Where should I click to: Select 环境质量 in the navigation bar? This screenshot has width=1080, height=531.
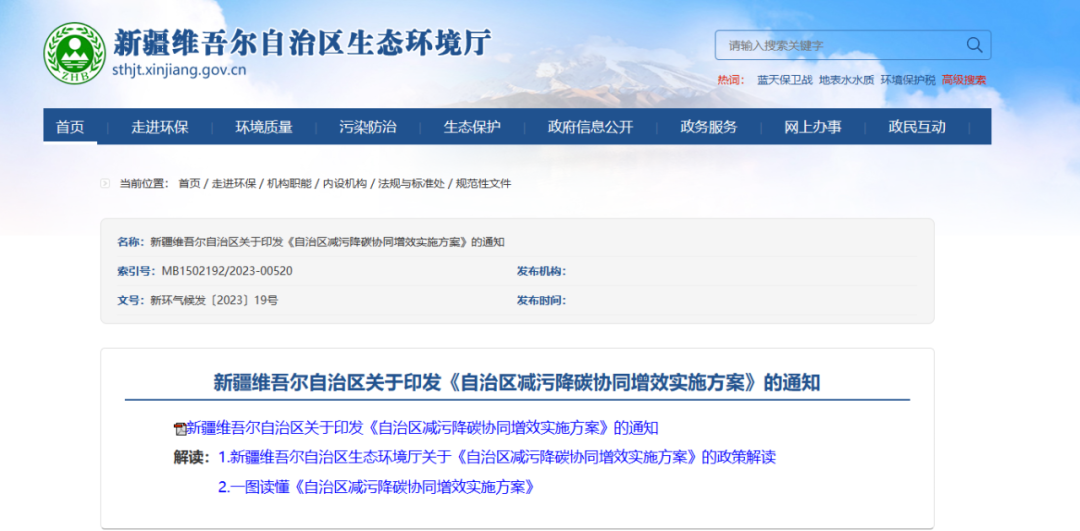[x=264, y=127]
